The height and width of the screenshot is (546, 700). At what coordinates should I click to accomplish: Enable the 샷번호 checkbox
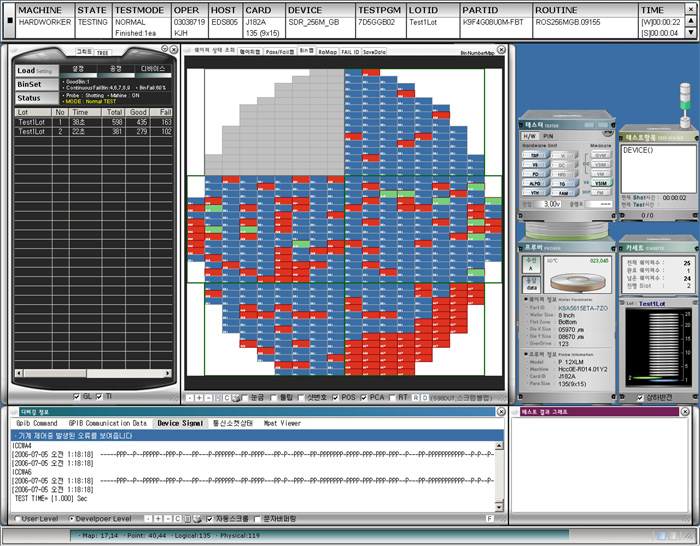(x=301, y=397)
